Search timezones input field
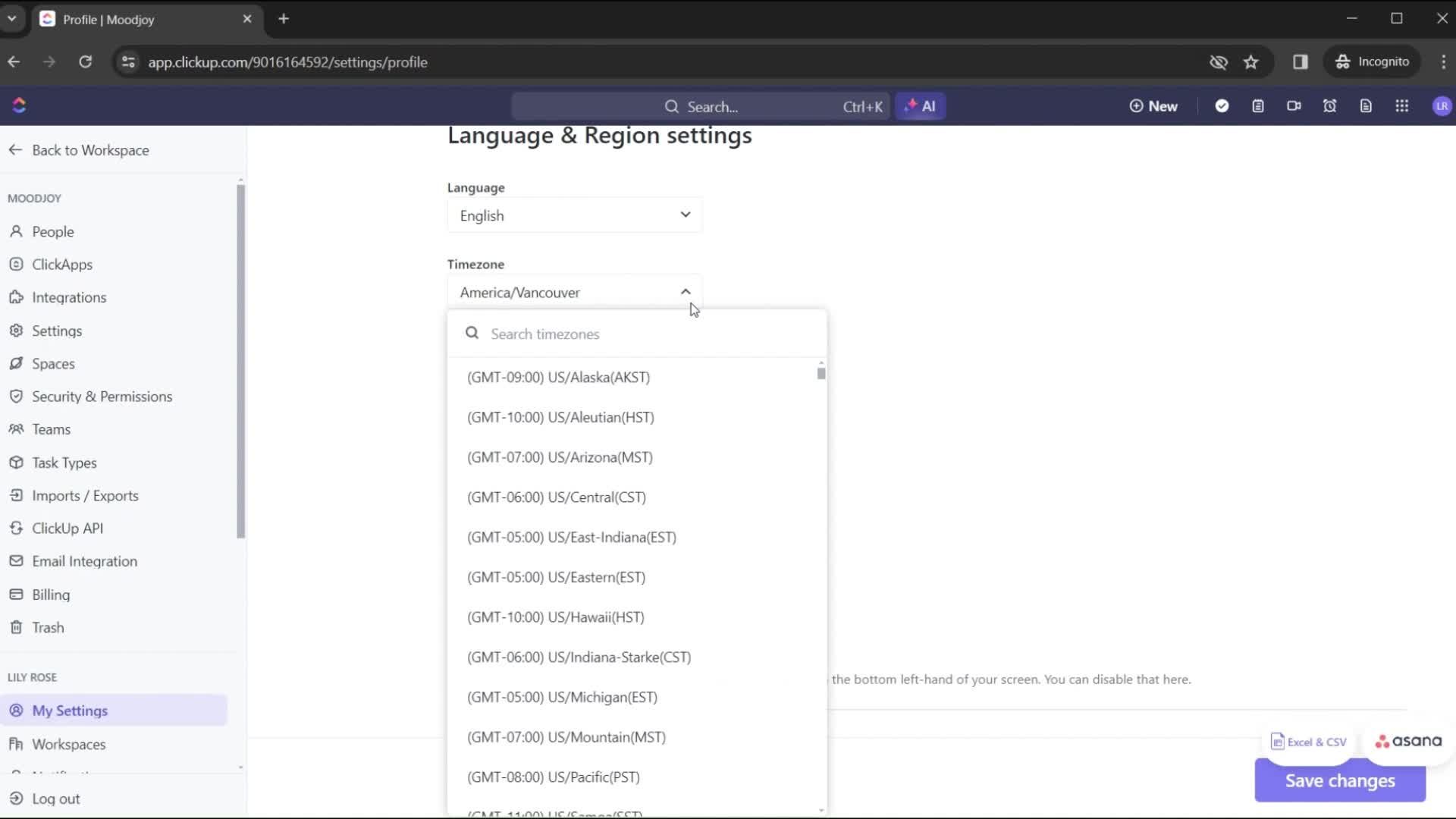This screenshot has width=1456, height=819. point(639,333)
